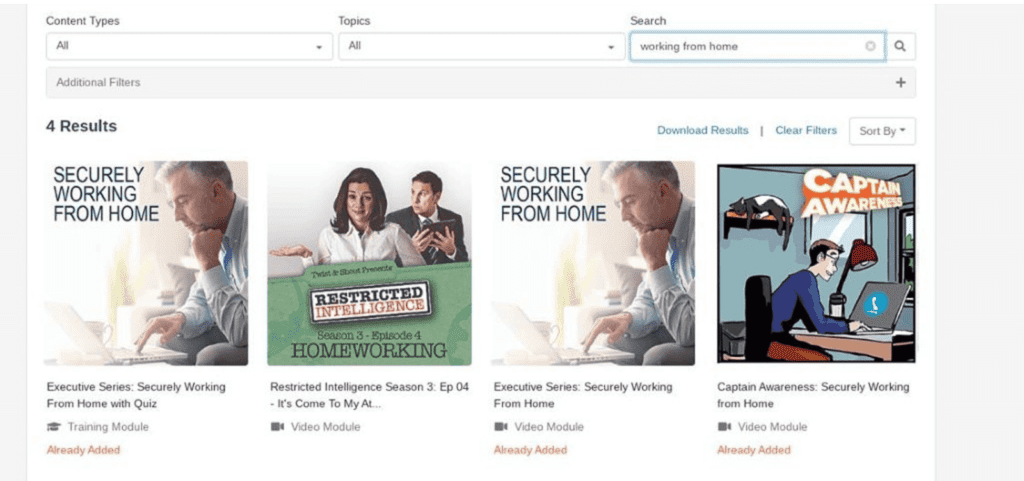This screenshot has height=481, width=1024.
Task: Open 'Executive Series: Securely Working From Home with Quiz' title
Action: [x=136, y=396]
